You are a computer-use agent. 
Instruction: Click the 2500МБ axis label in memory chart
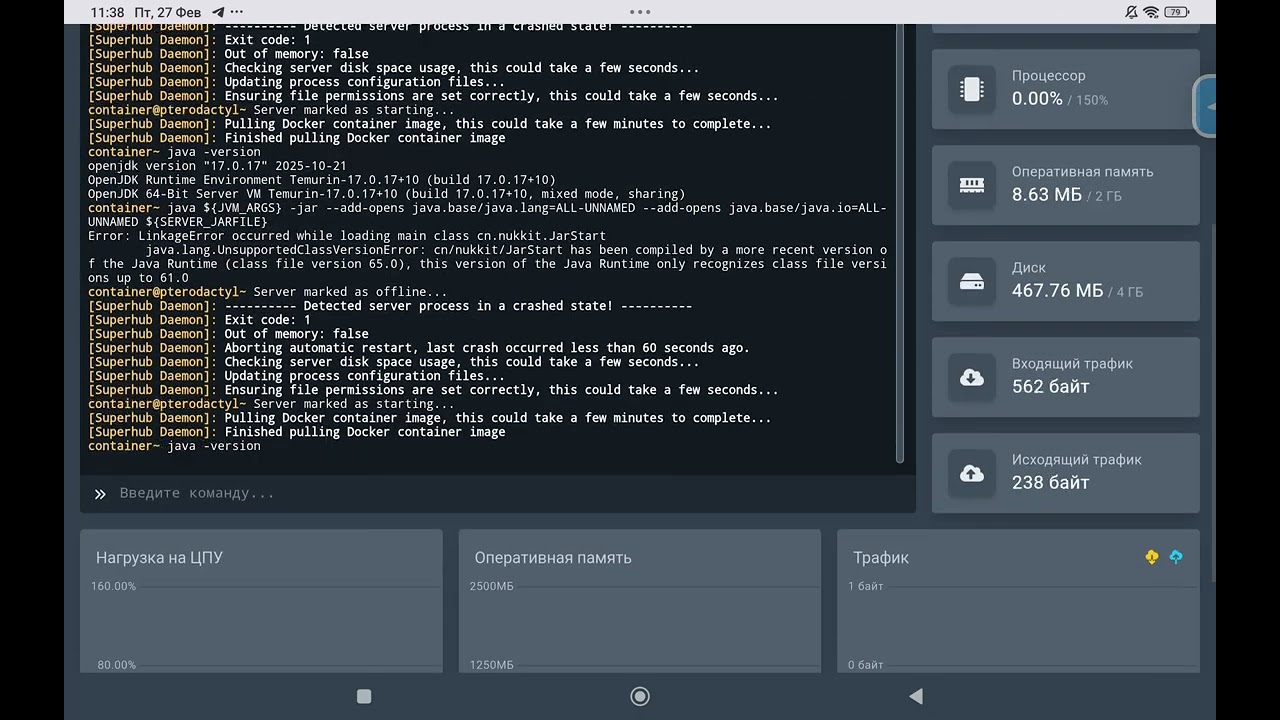(x=492, y=586)
